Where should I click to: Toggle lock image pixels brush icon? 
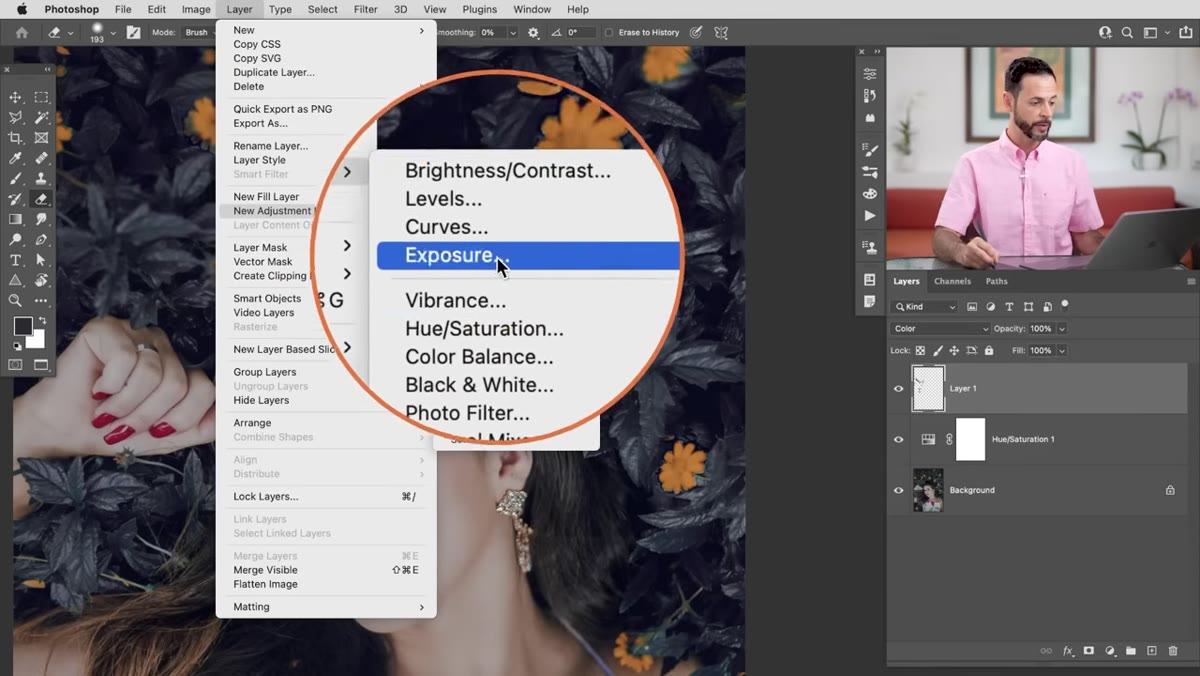937,351
